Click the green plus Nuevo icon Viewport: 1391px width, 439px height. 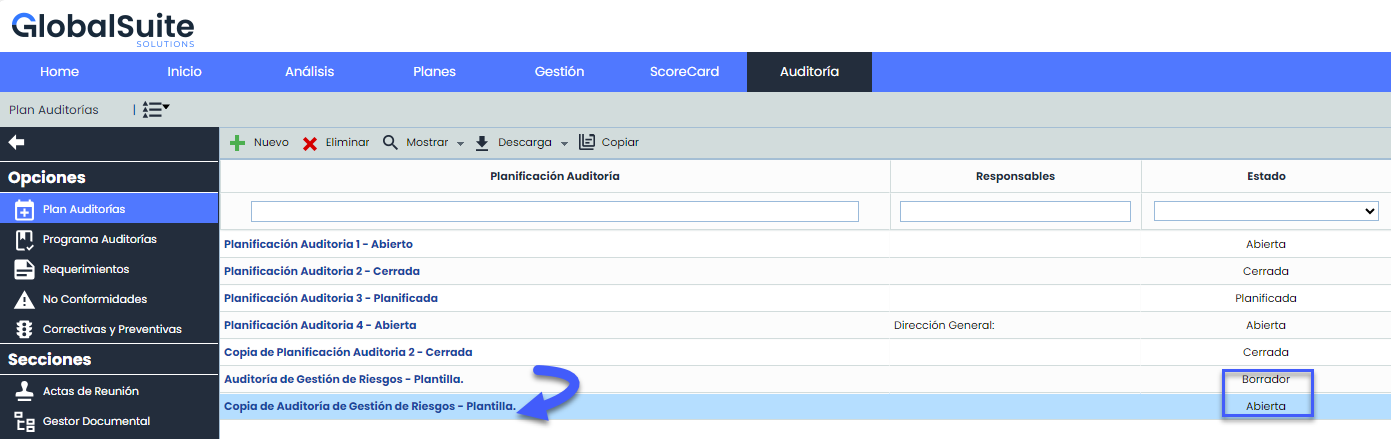(x=238, y=143)
